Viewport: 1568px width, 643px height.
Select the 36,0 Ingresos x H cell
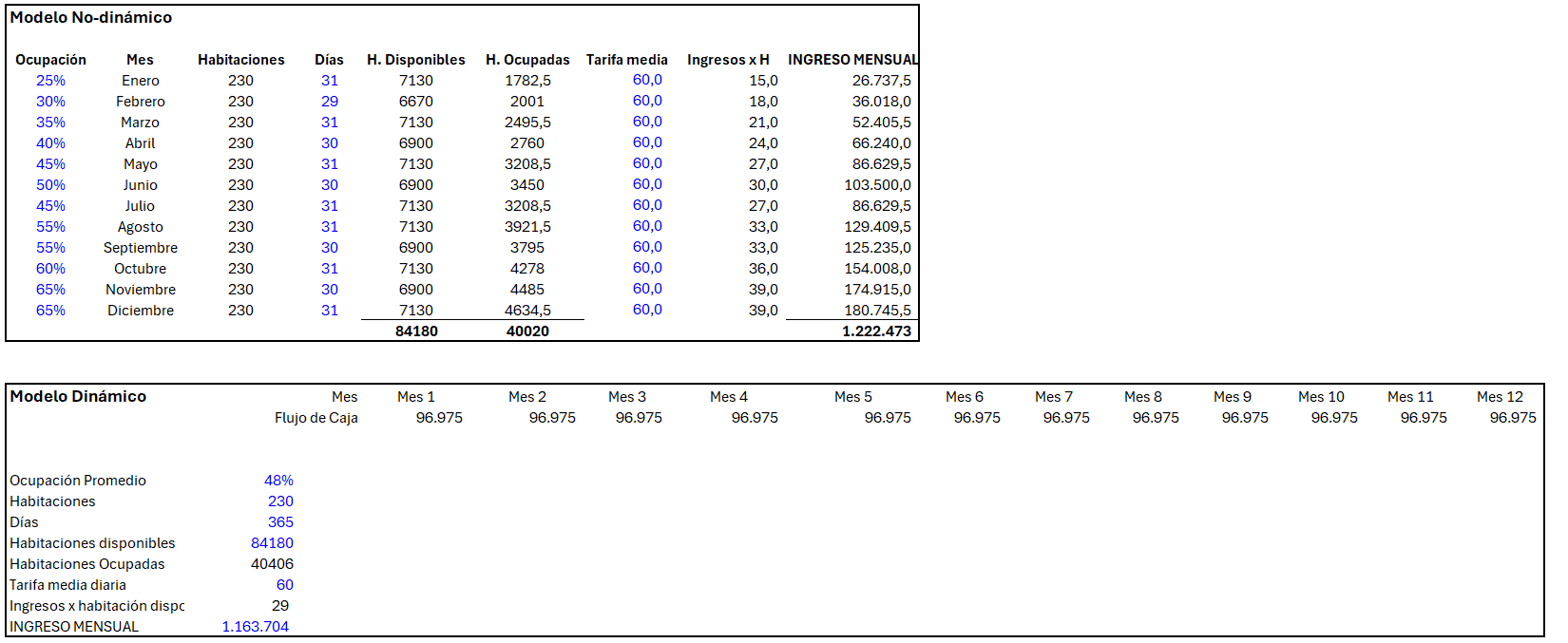[x=763, y=269]
